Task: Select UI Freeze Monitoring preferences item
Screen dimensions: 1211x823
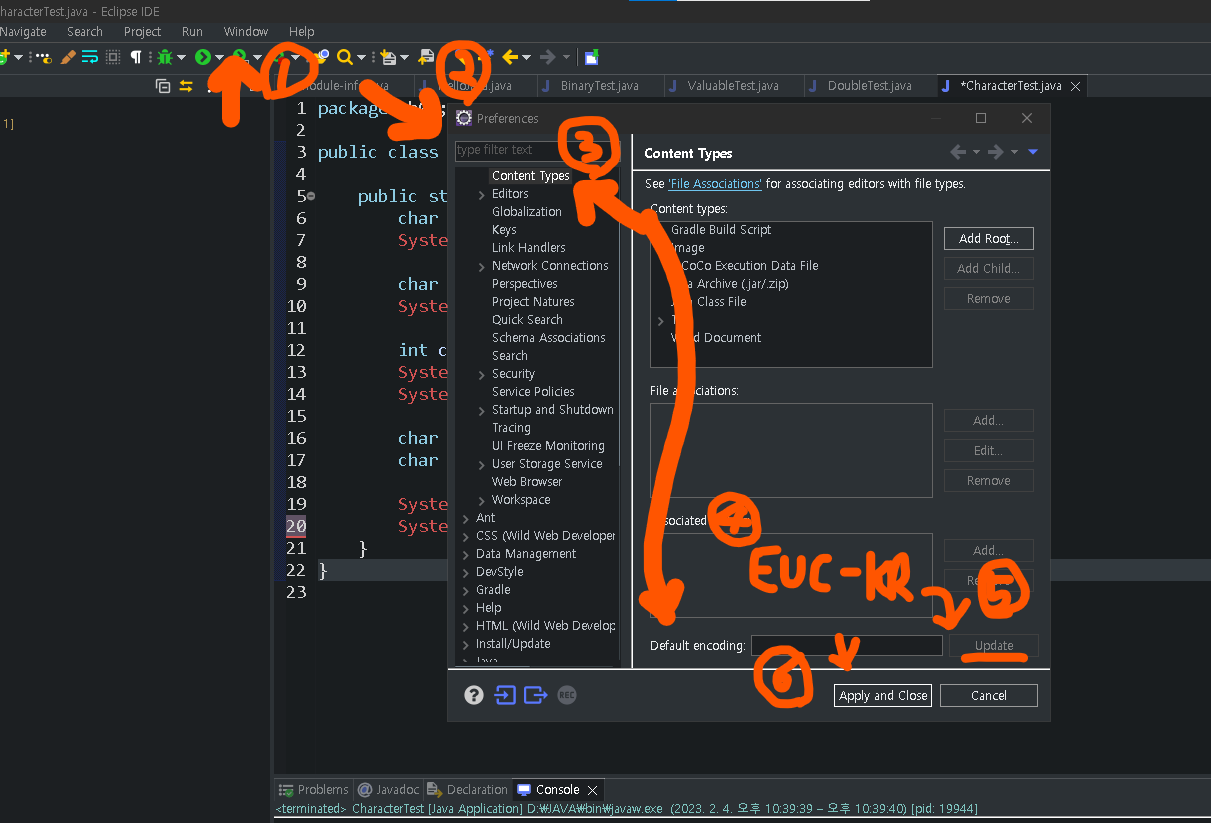Action: [x=548, y=446]
